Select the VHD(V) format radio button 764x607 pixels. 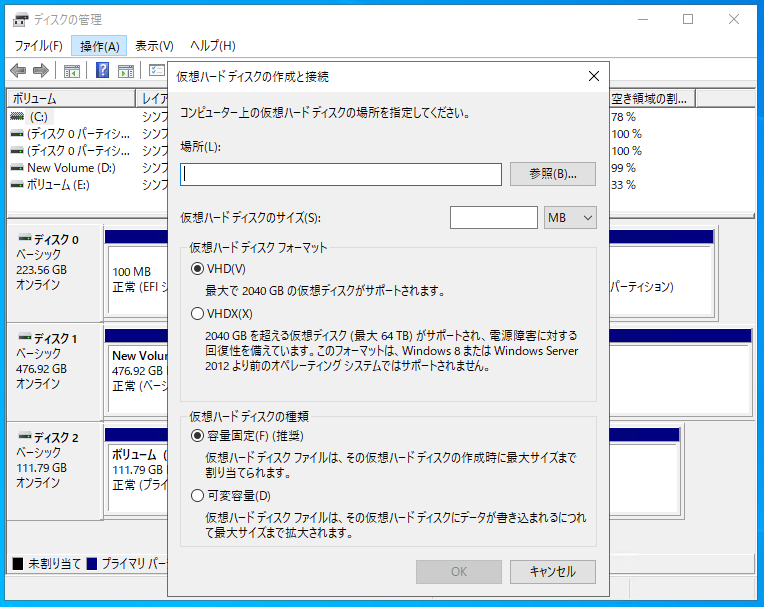point(196,269)
